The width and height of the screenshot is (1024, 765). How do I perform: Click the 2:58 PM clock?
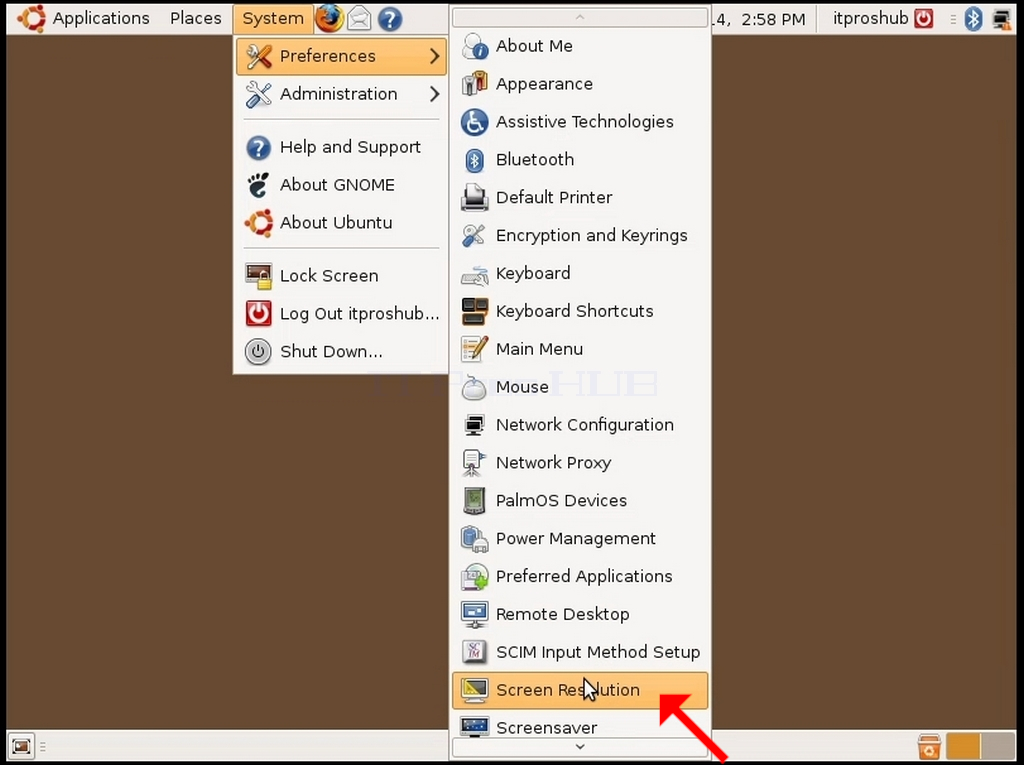pos(773,20)
